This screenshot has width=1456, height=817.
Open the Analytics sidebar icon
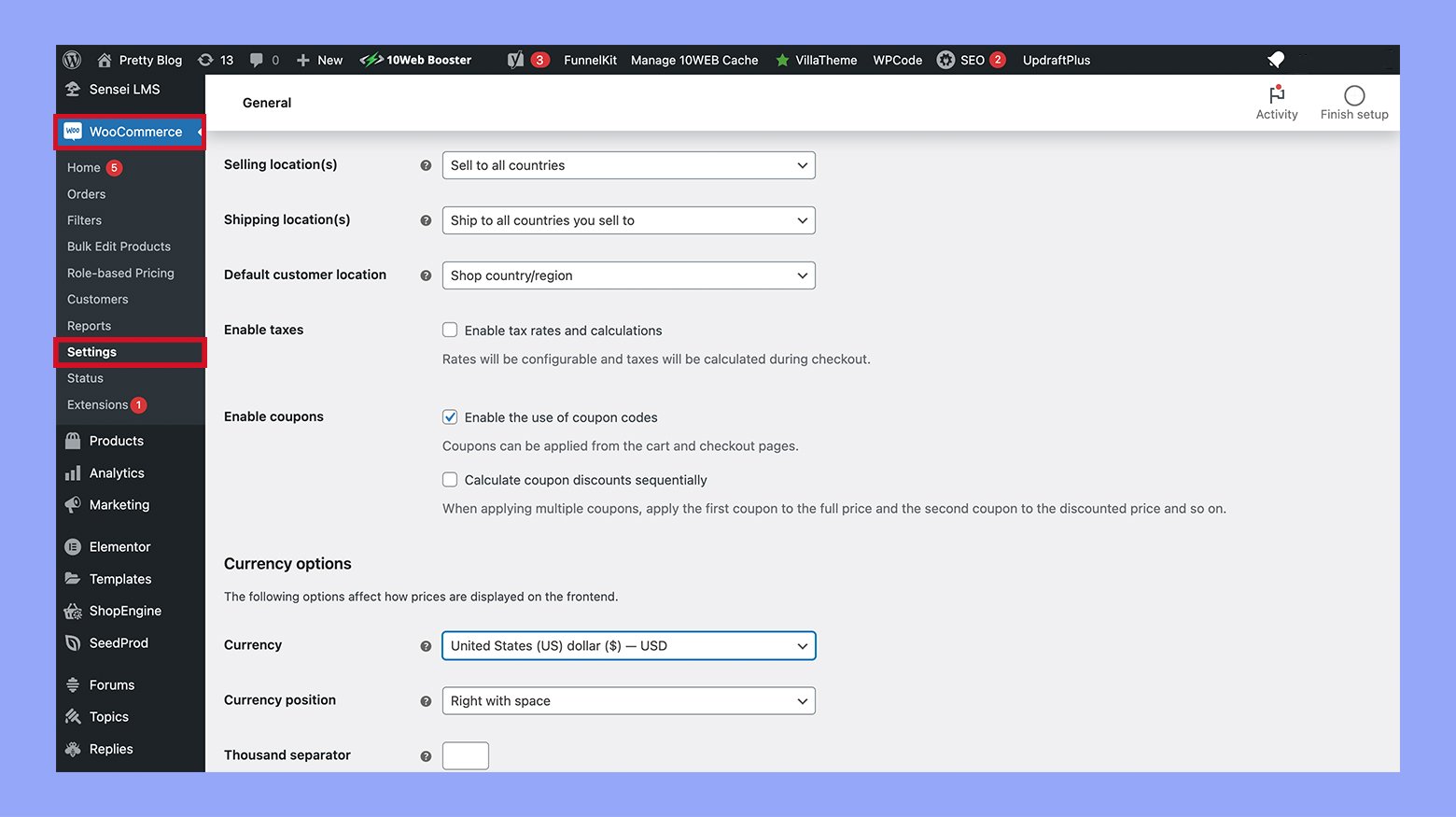pyautogui.click(x=74, y=472)
